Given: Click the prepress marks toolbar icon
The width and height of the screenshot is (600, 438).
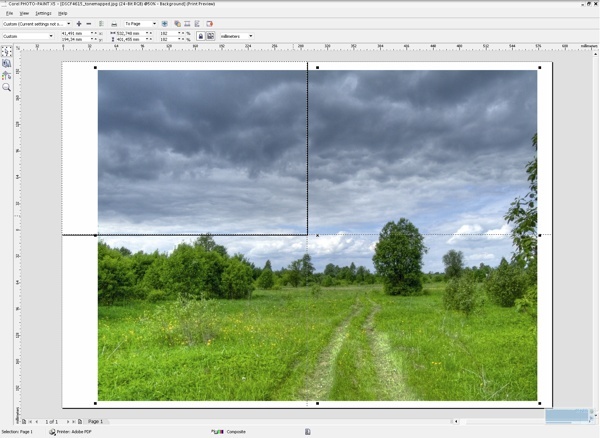Looking at the screenshot, I should pyautogui.click(x=197, y=24).
